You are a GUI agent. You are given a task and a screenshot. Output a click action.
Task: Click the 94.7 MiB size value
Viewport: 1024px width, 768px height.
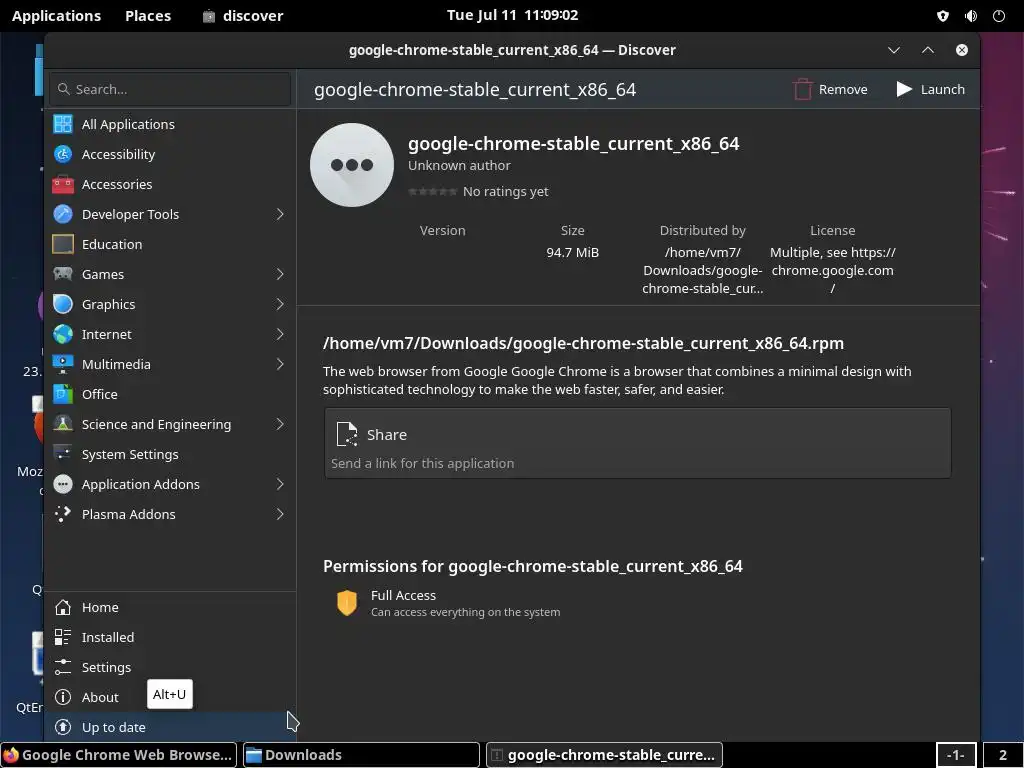coord(573,252)
